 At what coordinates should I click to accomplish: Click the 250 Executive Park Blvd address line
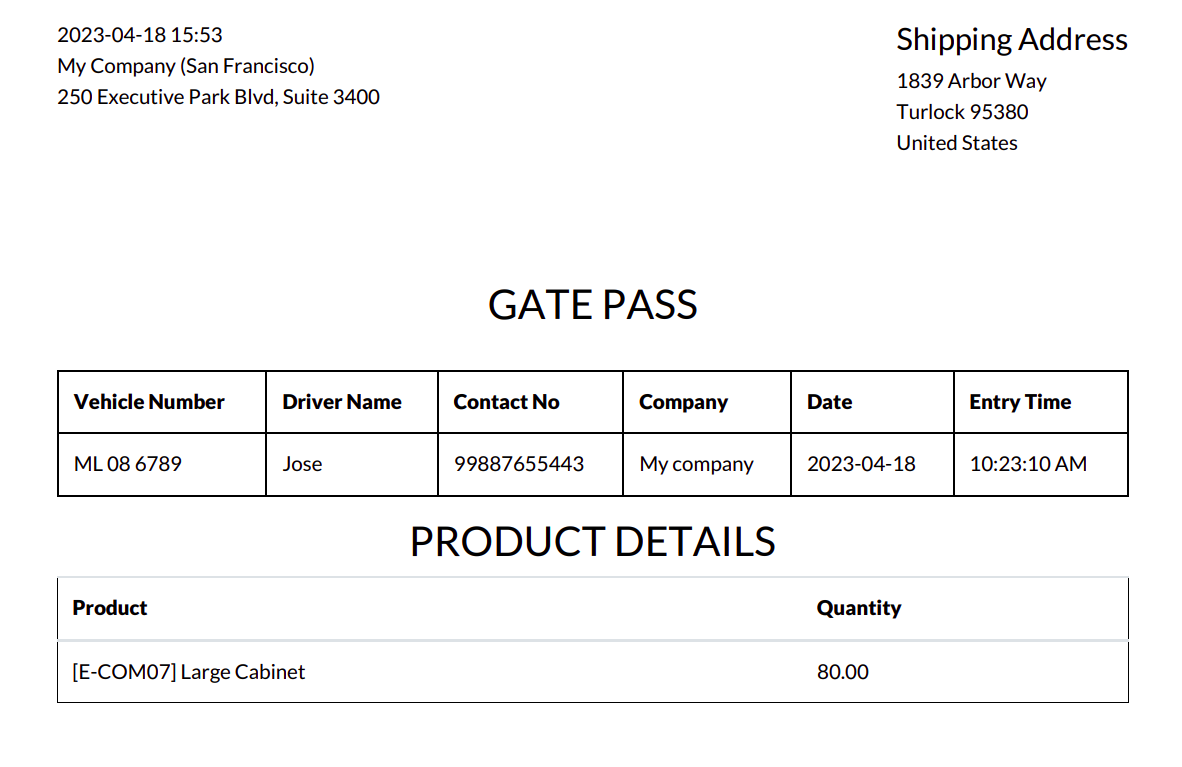coord(218,97)
